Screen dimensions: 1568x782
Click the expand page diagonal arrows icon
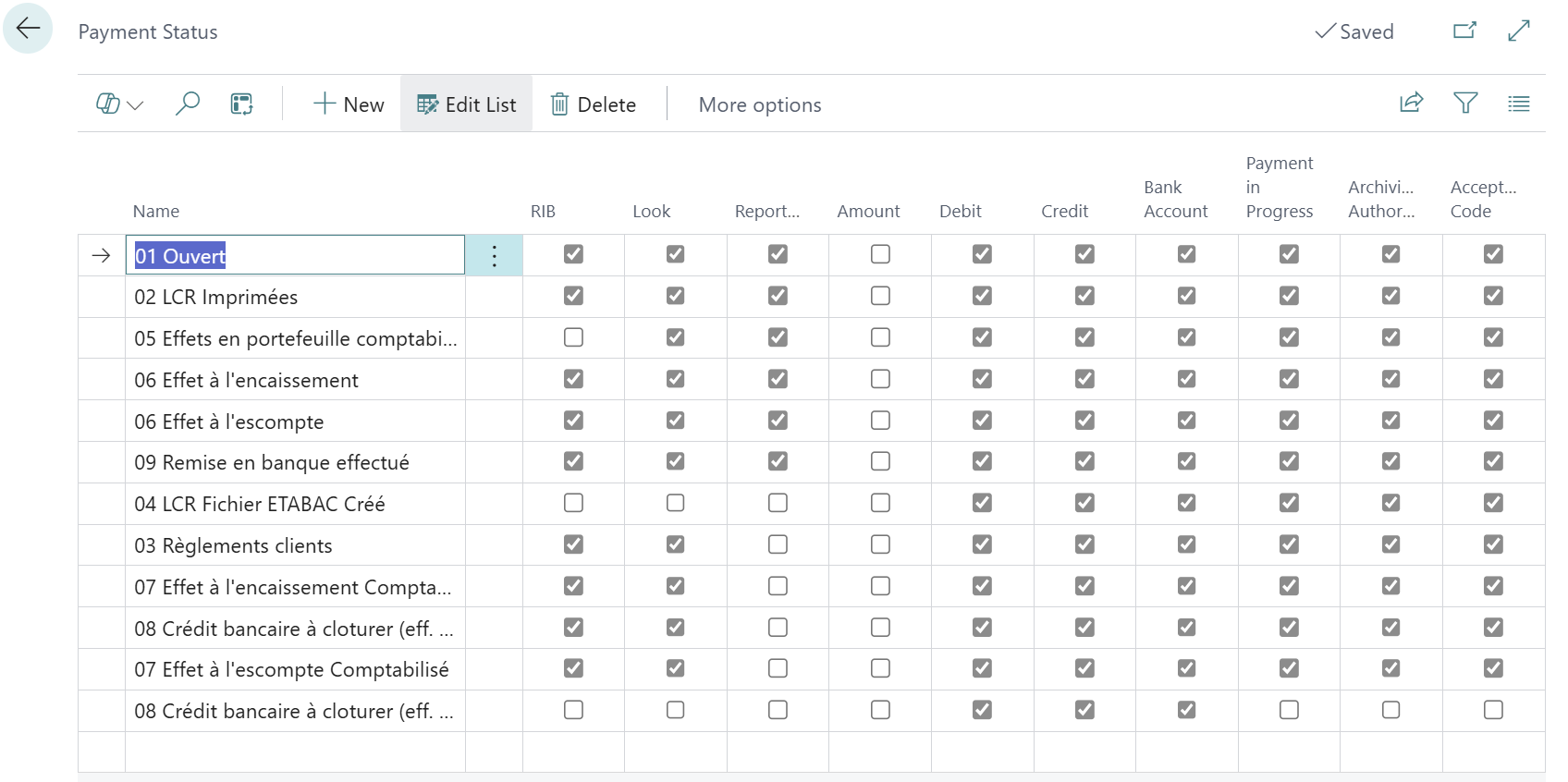click(1518, 31)
